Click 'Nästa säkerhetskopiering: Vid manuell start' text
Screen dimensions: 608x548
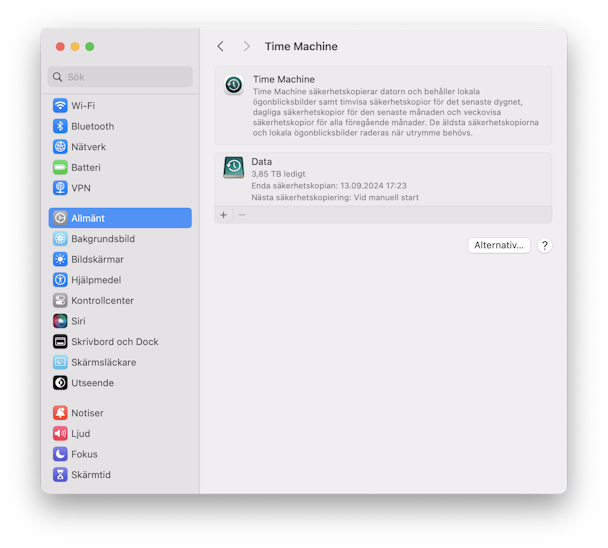point(335,197)
